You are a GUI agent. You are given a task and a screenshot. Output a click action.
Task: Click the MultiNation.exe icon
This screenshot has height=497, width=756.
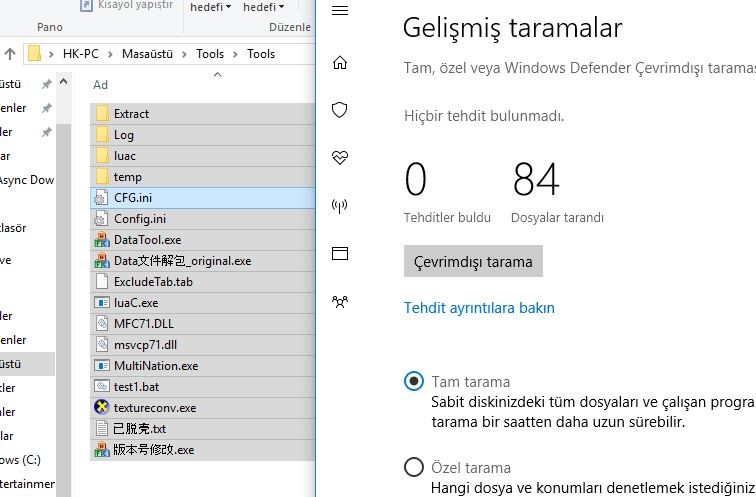[102, 365]
